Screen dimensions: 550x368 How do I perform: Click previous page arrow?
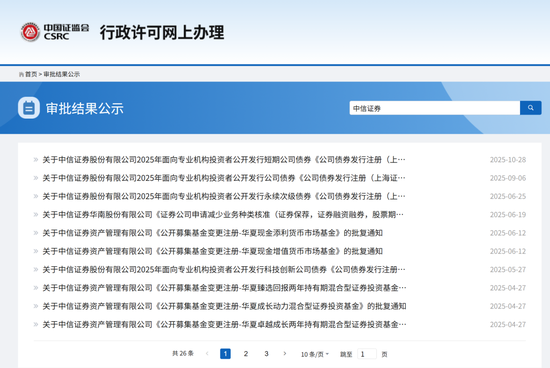pos(207,354)
